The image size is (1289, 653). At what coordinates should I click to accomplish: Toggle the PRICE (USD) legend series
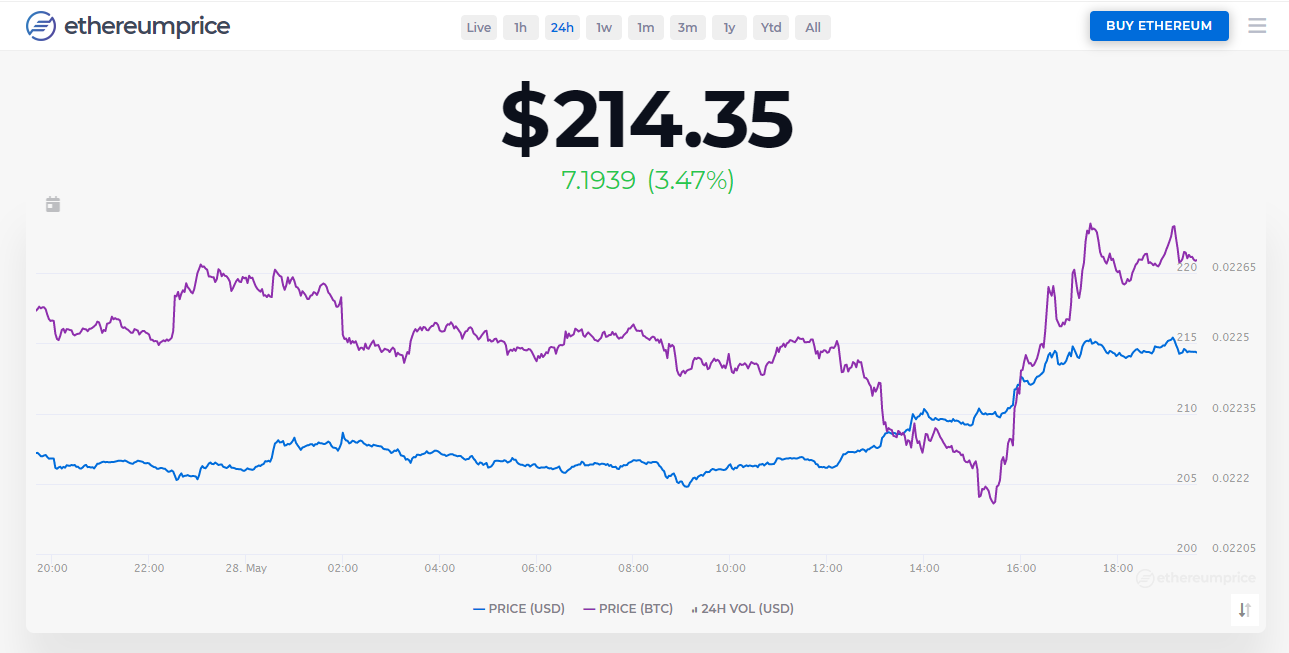point(519,608)
